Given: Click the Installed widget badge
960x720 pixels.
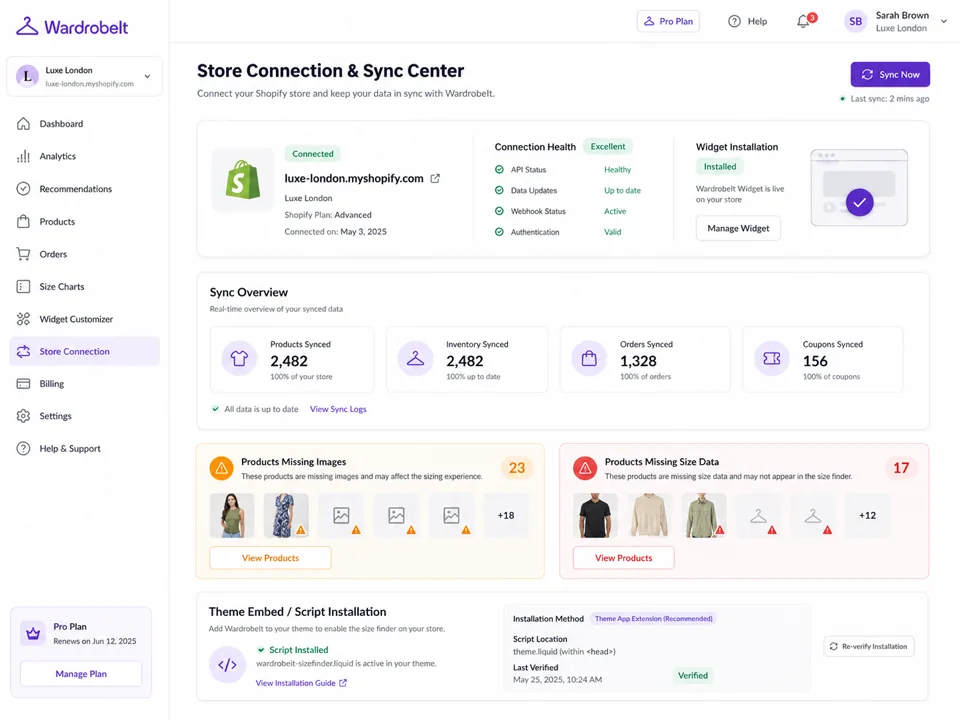Looking at the screenshot, I should click(720, 167).
